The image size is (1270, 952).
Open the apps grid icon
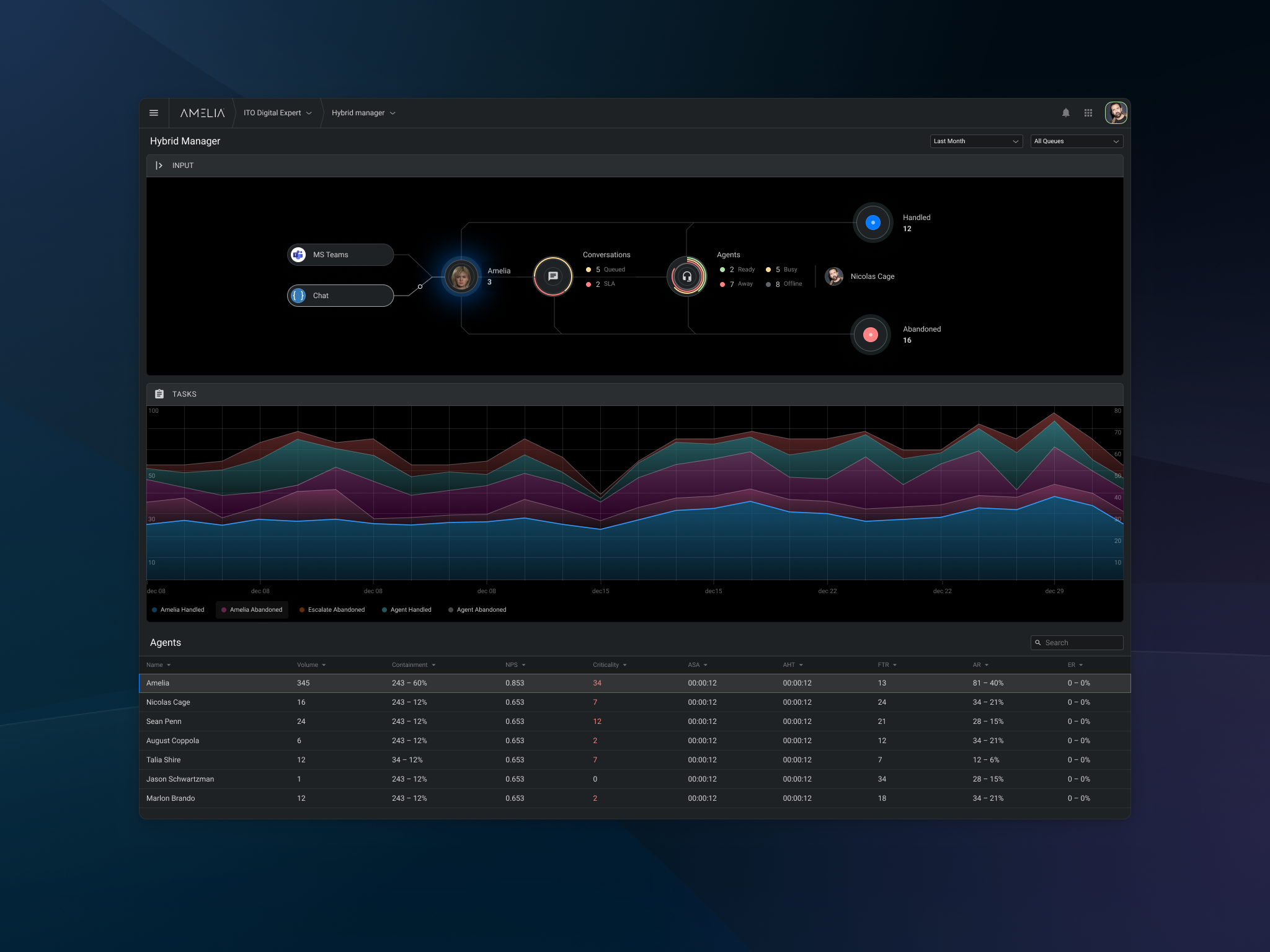1088,113
